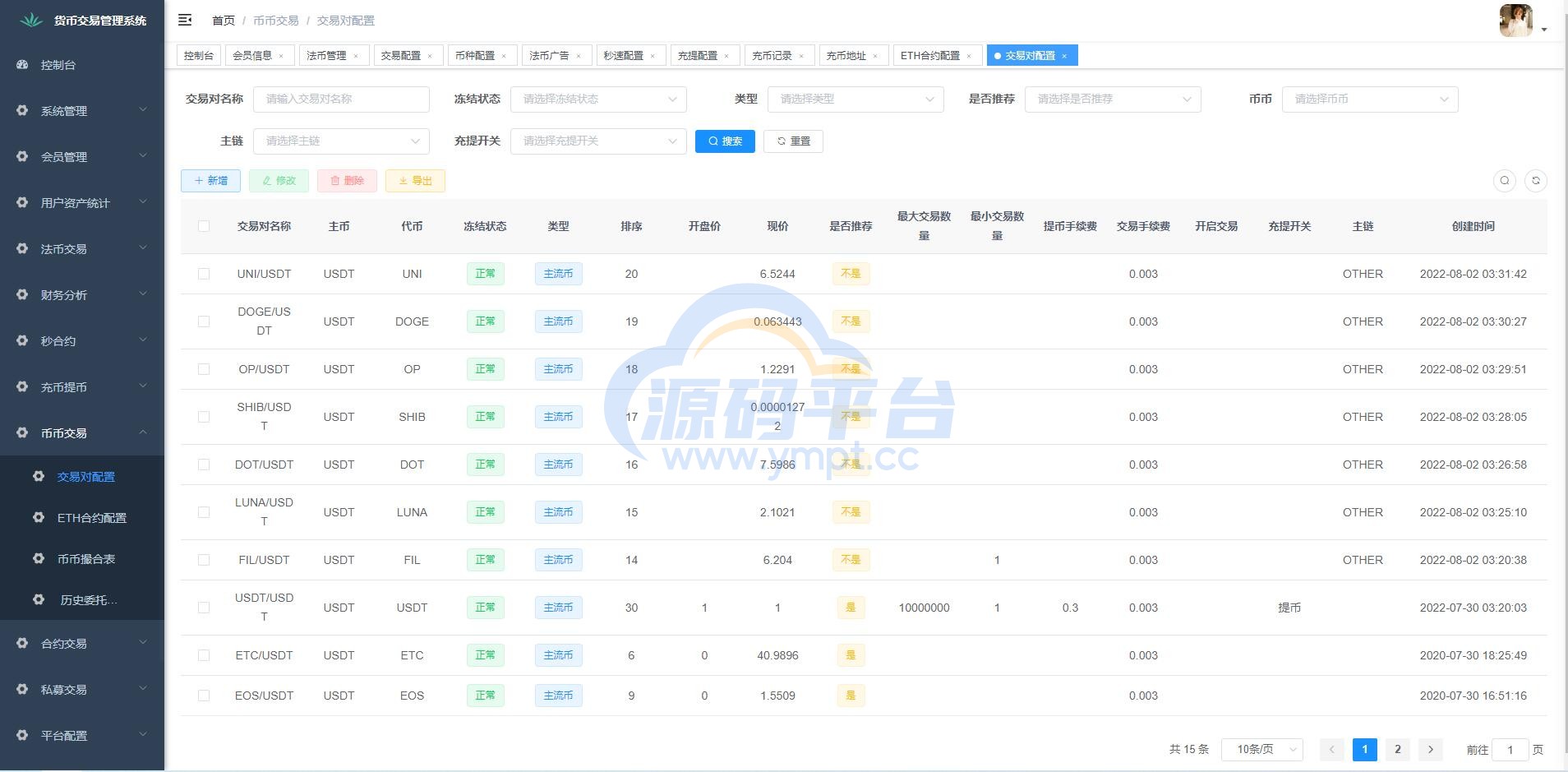Screen dimensions: 1568x772
Task: Click the gear icon beside 秒合约
Action: click(22, 340)
